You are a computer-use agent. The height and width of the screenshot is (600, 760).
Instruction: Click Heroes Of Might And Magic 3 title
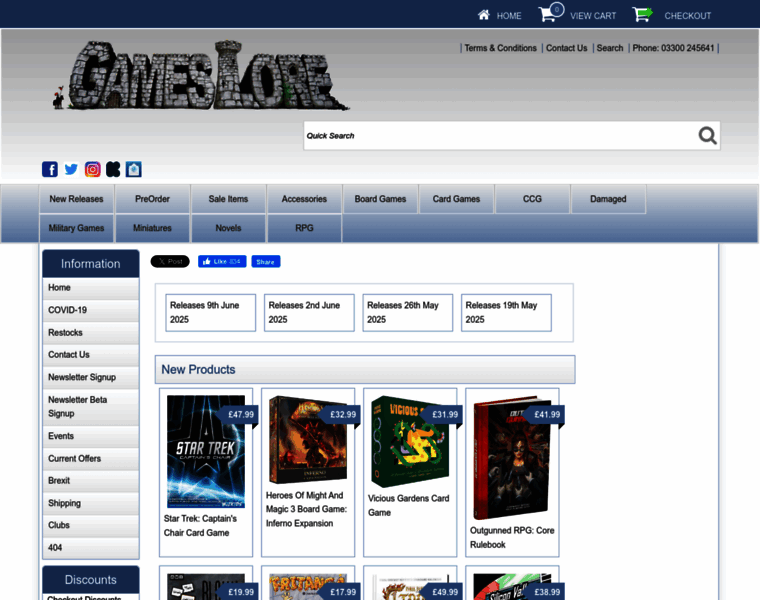(306, 509)
